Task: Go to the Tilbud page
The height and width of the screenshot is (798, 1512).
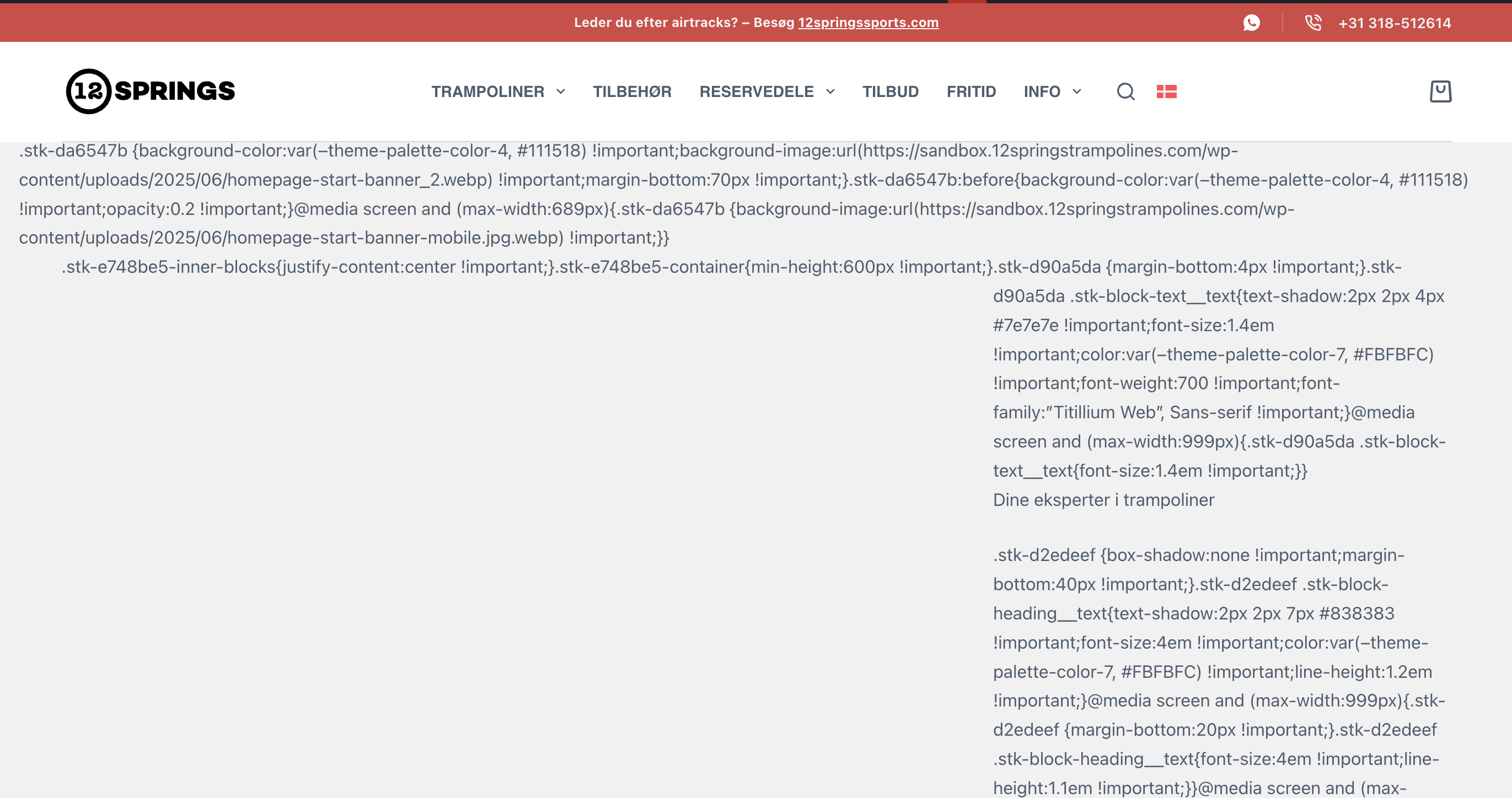Action: pos(891,91)
